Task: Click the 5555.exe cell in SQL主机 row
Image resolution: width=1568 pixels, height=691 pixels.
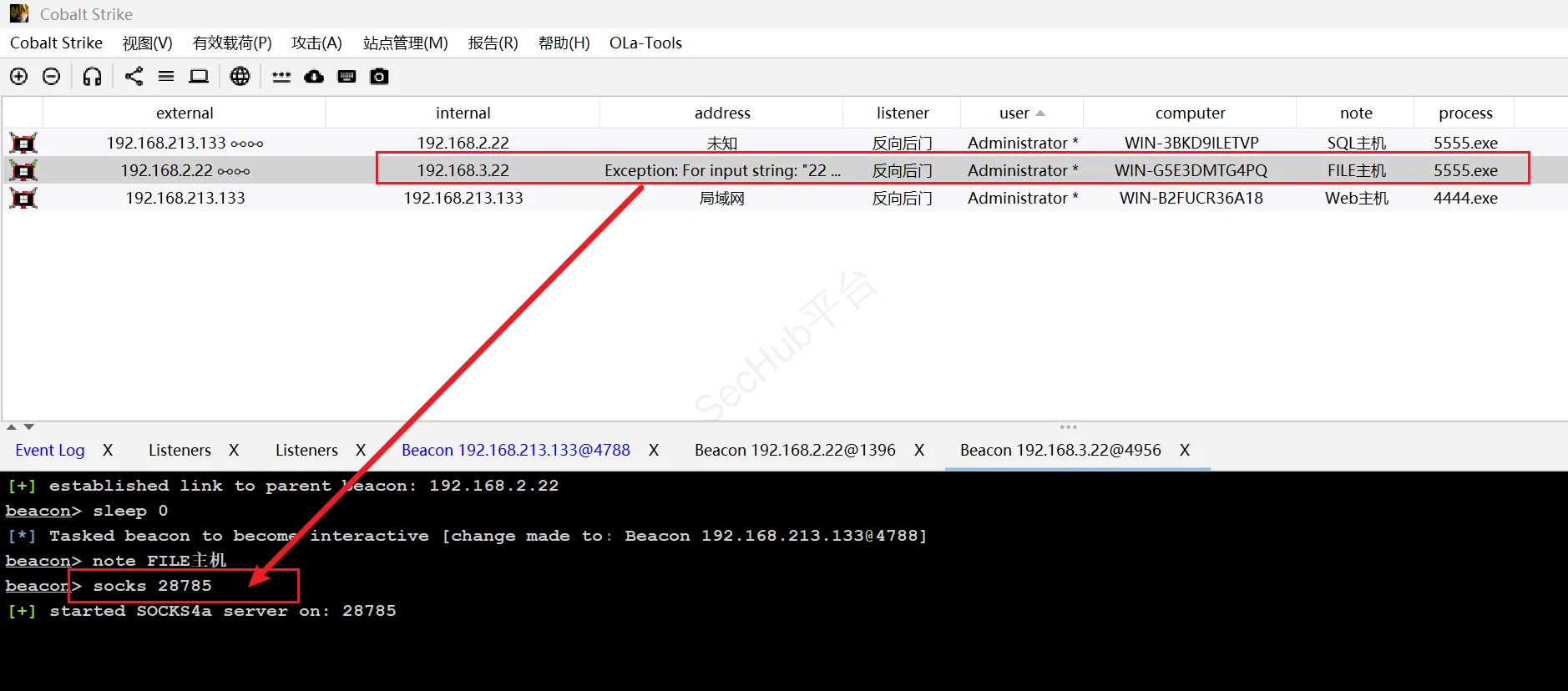Action: [x=1465, y=143]
